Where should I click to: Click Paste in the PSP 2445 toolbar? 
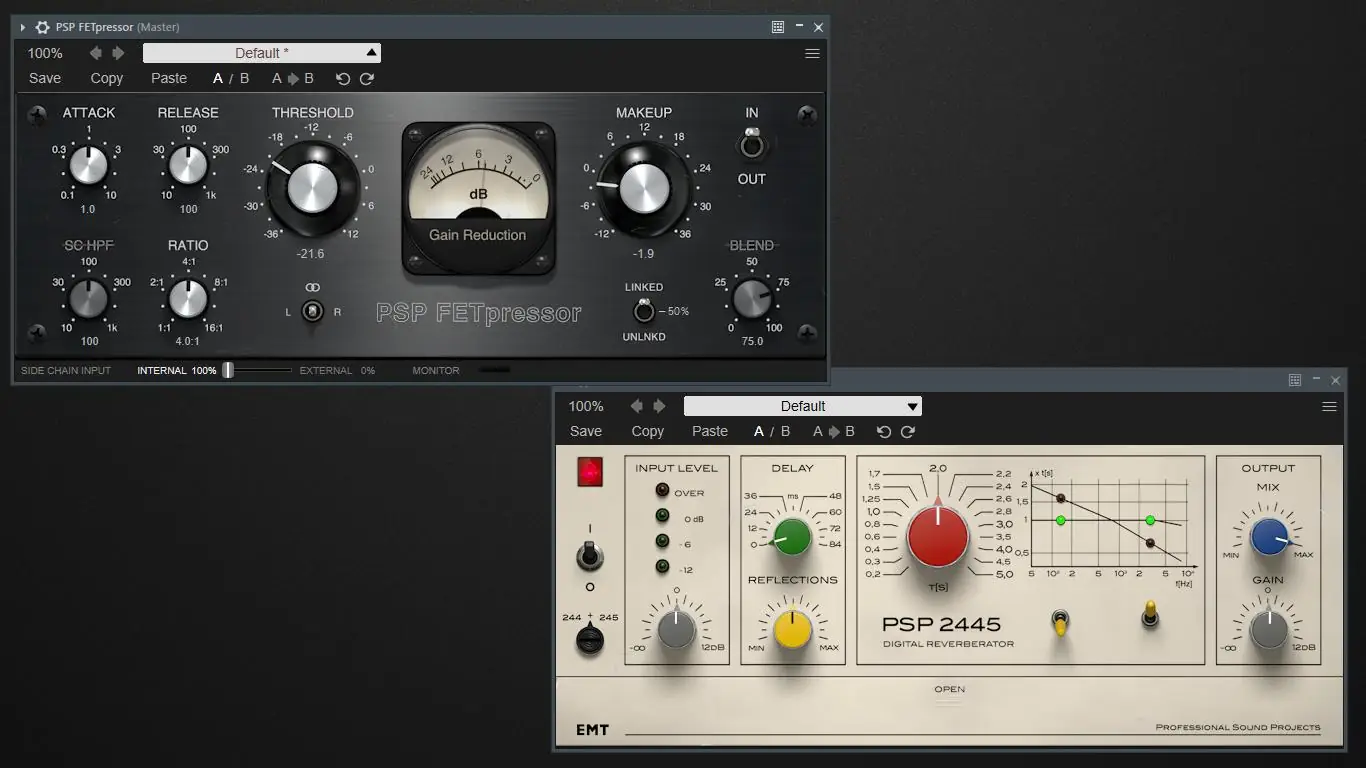710,431
